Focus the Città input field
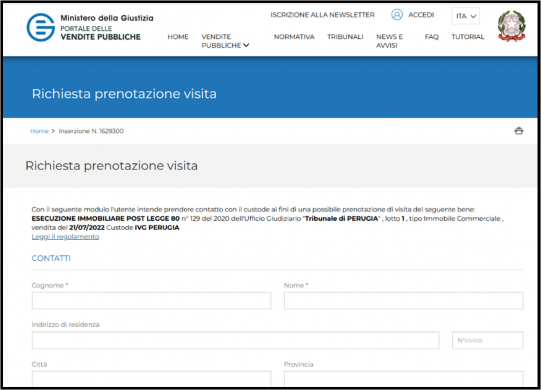 pyautogui.click(x=151, y=378)
